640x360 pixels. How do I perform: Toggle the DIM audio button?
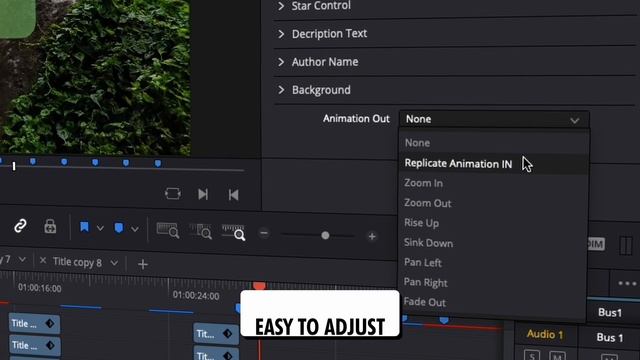coord(596,244)
